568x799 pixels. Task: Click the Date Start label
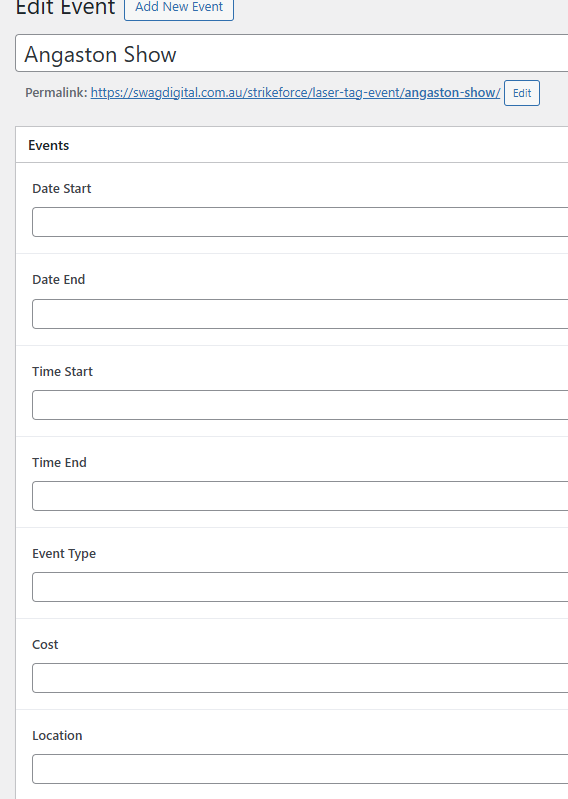(x=62, y=189)
